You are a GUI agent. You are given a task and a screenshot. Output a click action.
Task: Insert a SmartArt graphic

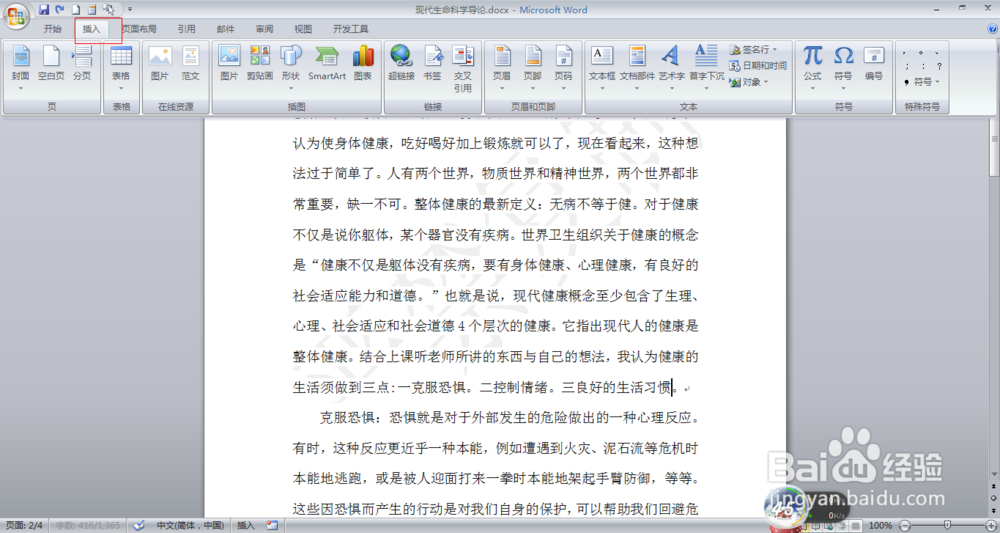[327, 64]
